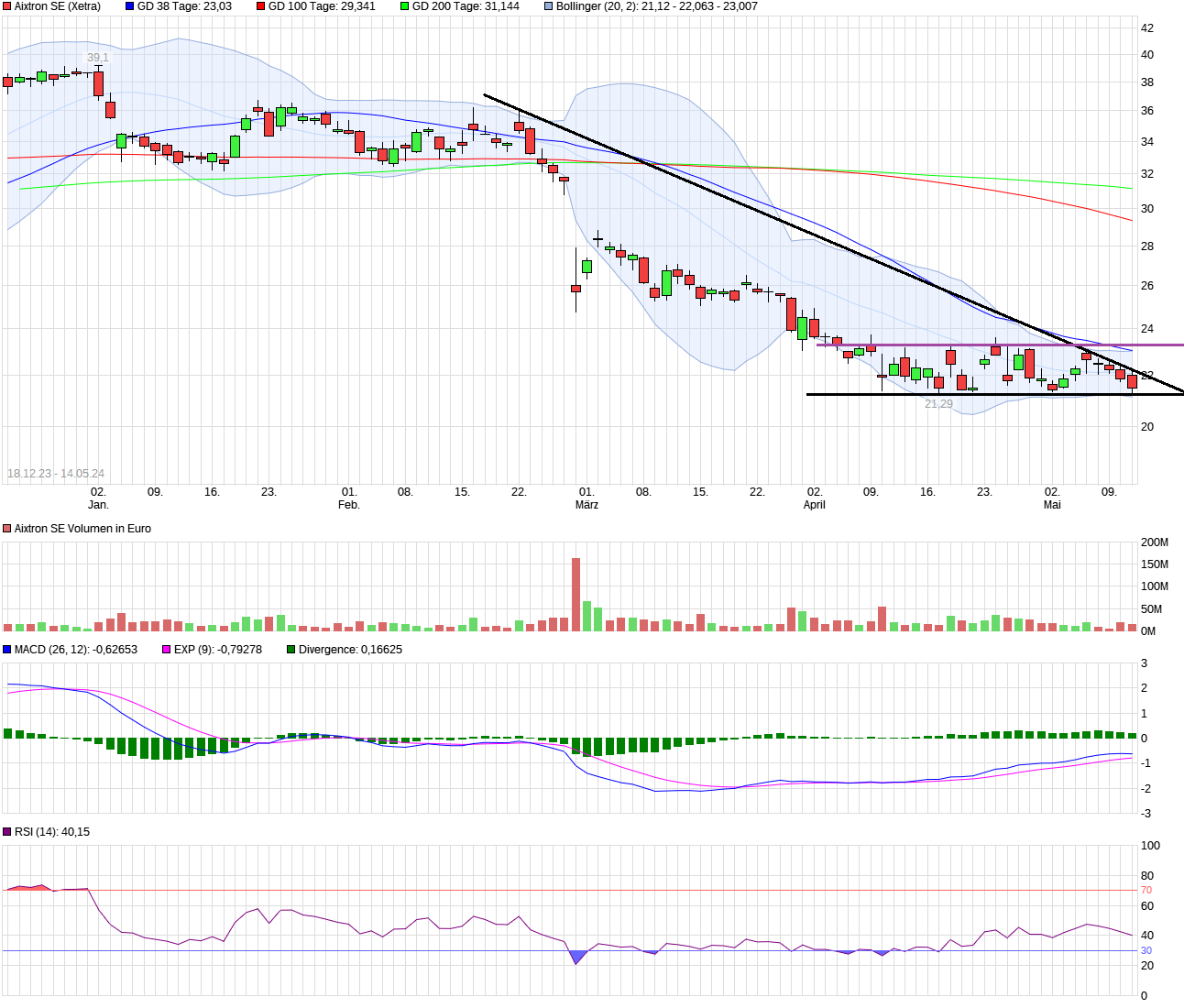Click the 'Divergence: 0,16625' label
Screen dimensions: 1184x1008
click(x=350, y=650)
